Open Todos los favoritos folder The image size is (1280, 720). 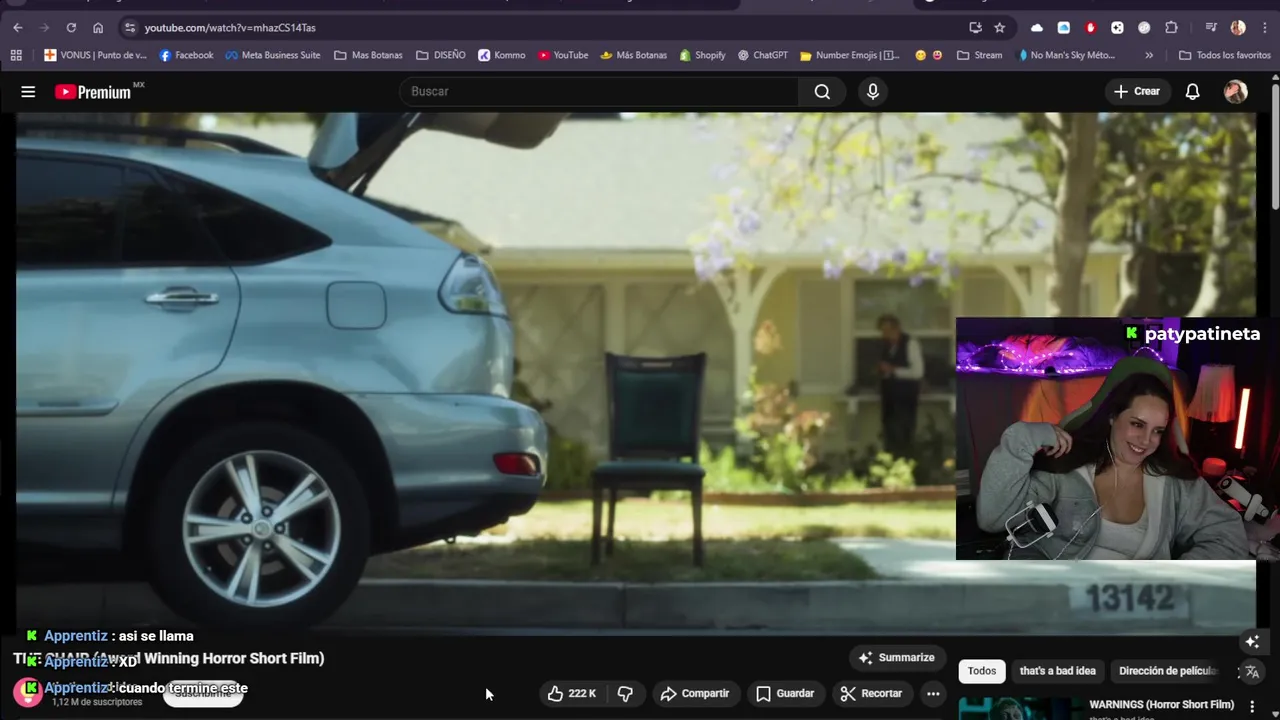[x=1225, y=55]
